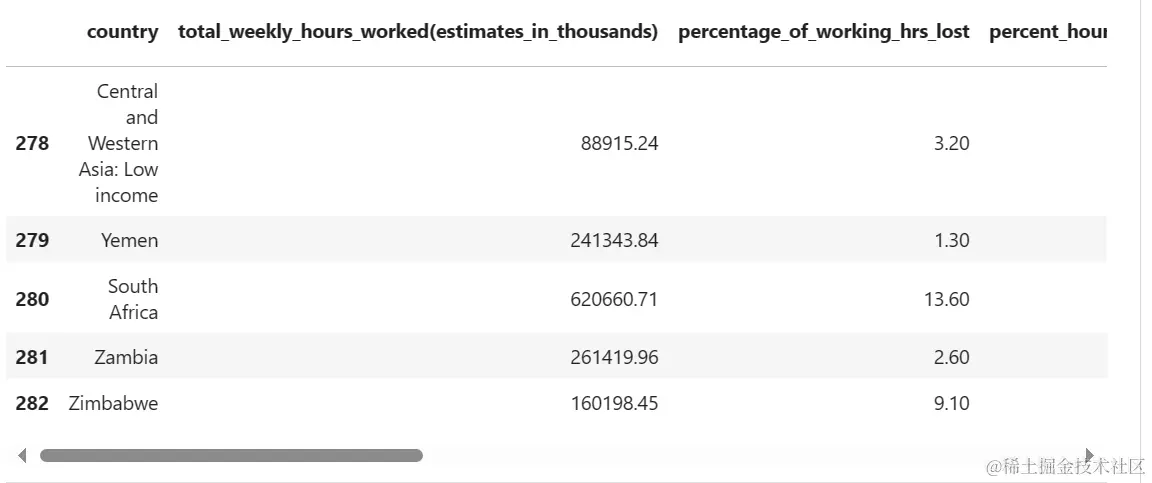Select row index 281

tap(32, 357)
